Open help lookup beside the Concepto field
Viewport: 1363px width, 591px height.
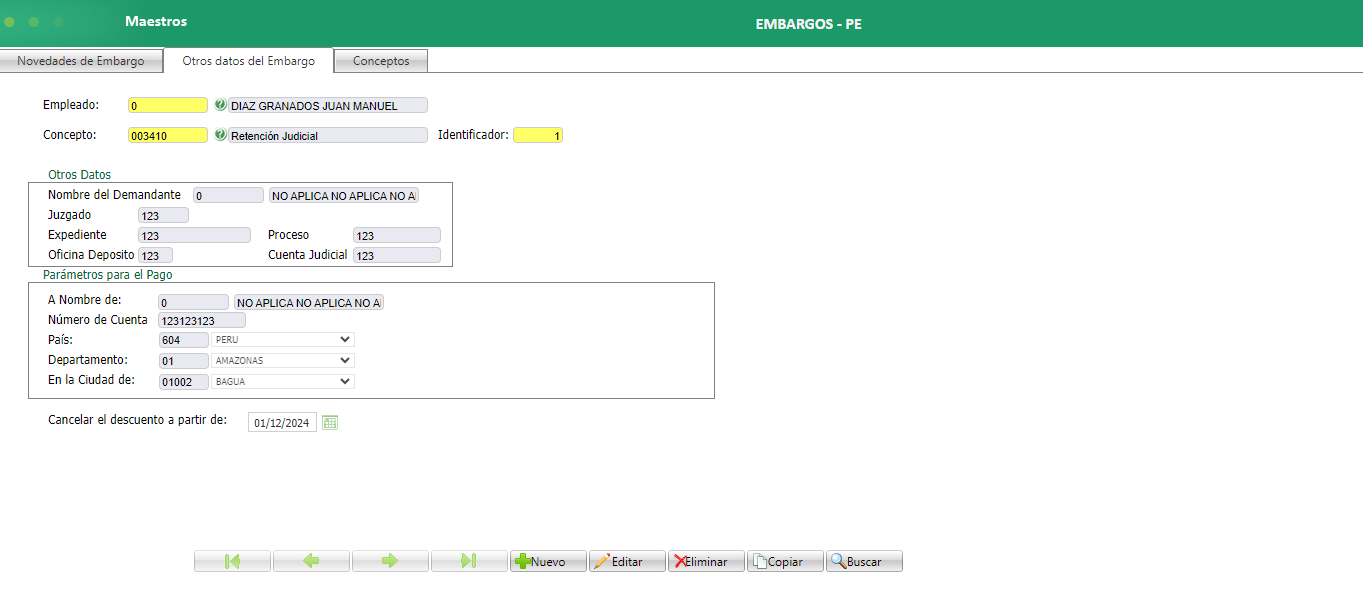220,135
